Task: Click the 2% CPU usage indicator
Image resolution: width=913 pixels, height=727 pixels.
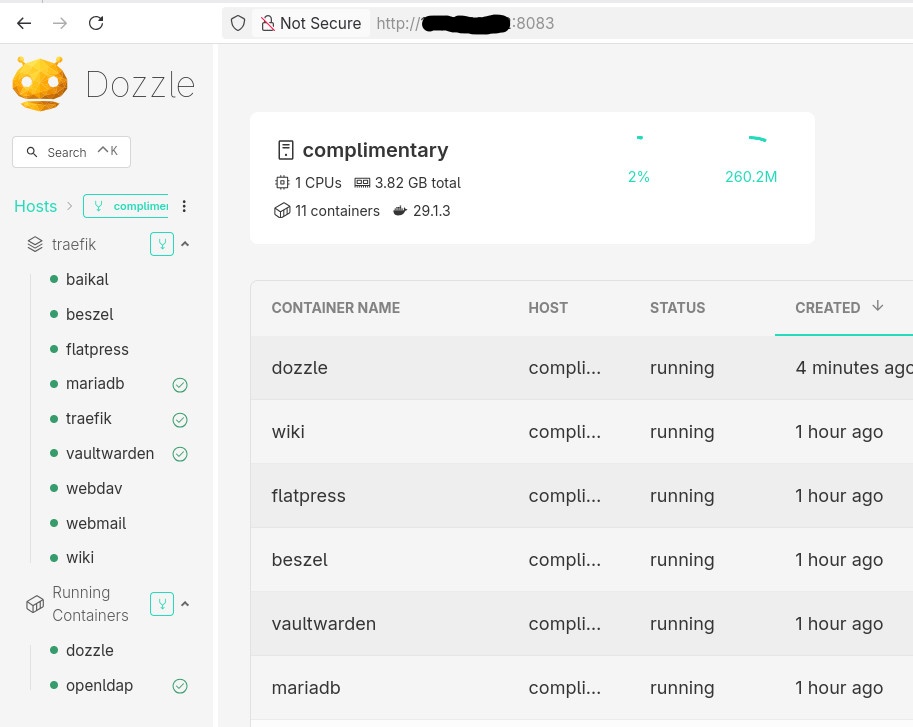Action: tap(638, 177)
